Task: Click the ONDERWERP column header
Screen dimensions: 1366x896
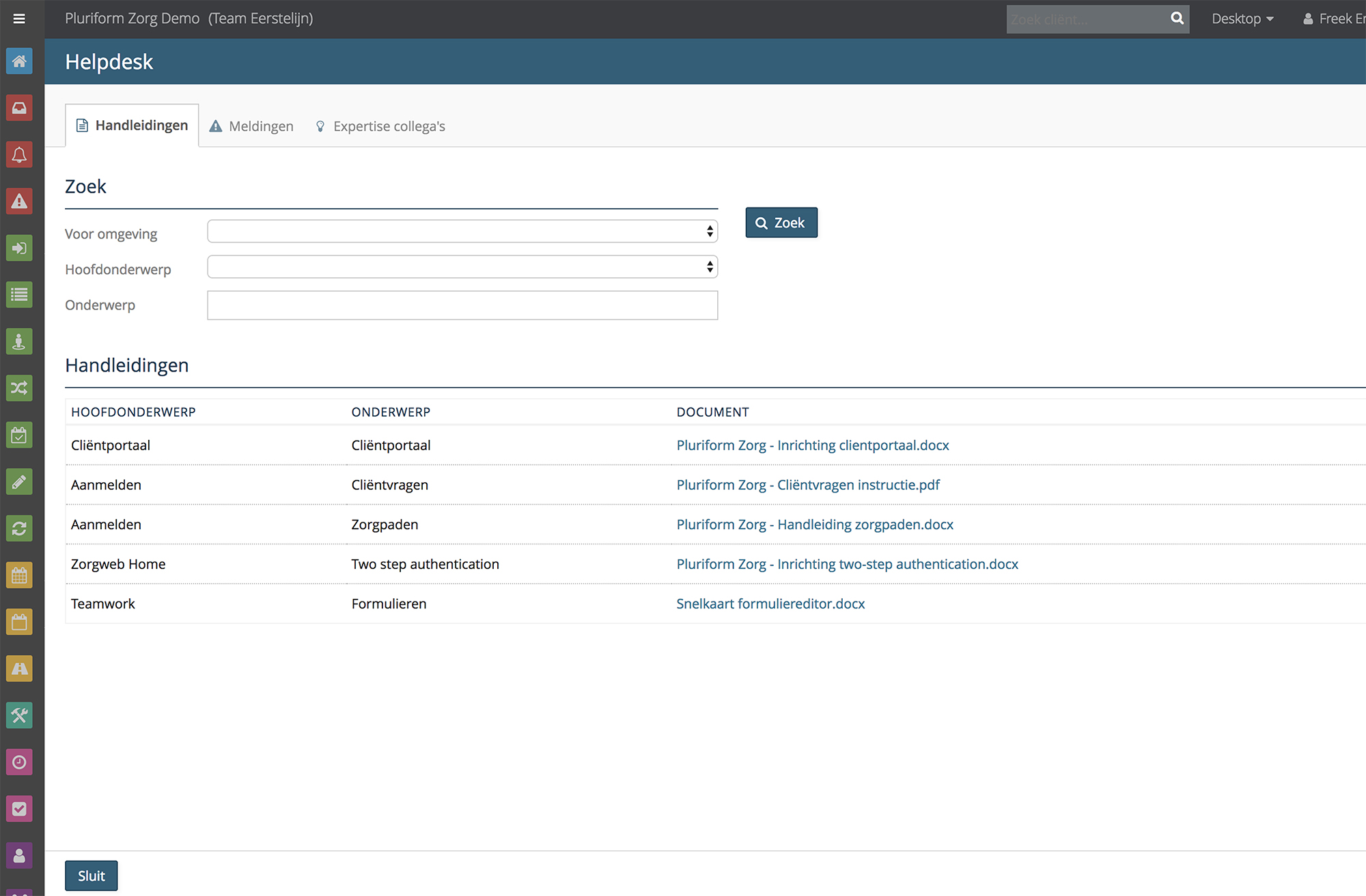Action: (391, 412)
